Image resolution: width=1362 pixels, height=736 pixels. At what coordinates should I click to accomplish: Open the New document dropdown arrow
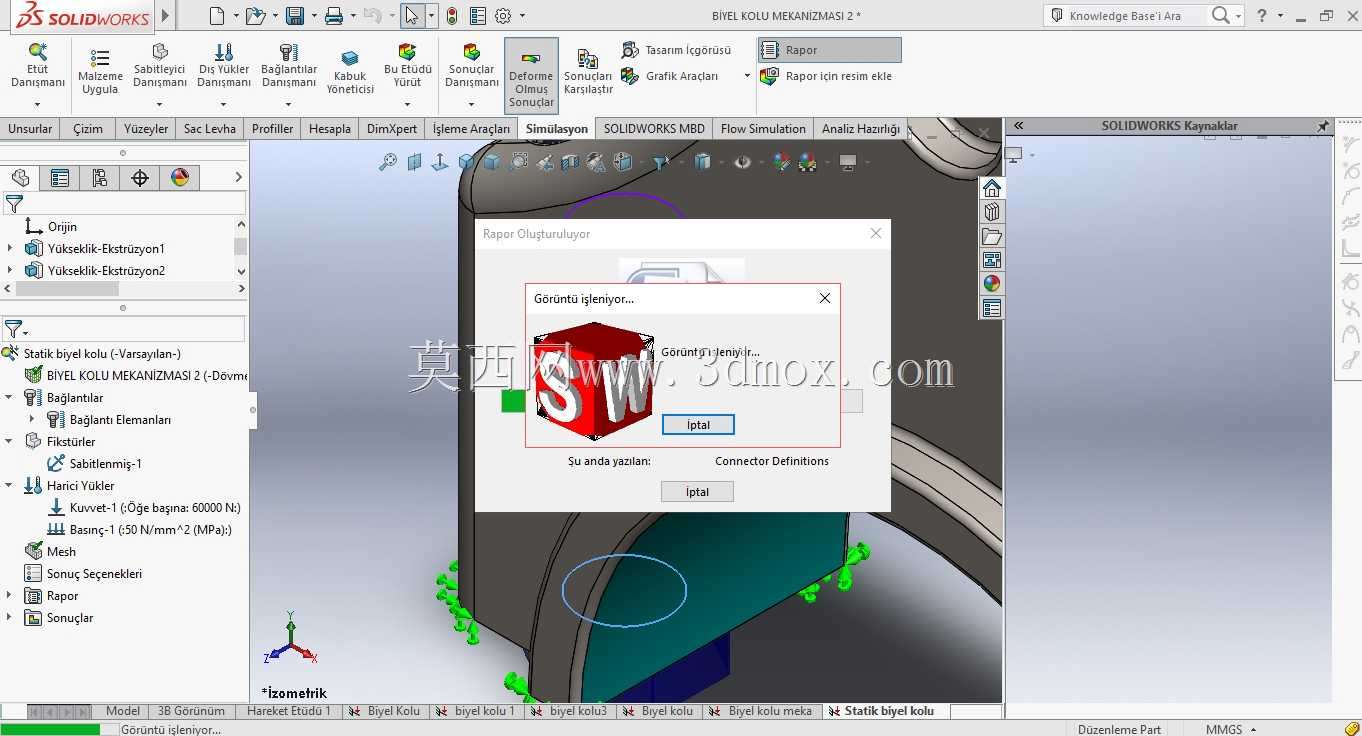coord(236,16)
